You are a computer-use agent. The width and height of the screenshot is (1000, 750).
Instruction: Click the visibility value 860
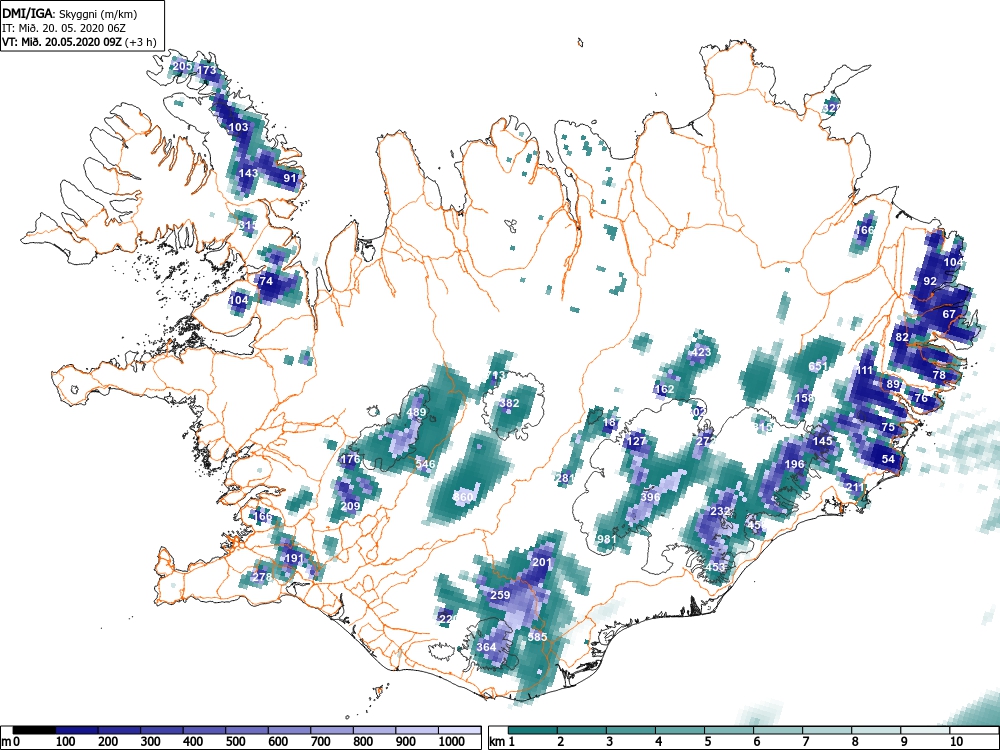[x=463, y=497]
